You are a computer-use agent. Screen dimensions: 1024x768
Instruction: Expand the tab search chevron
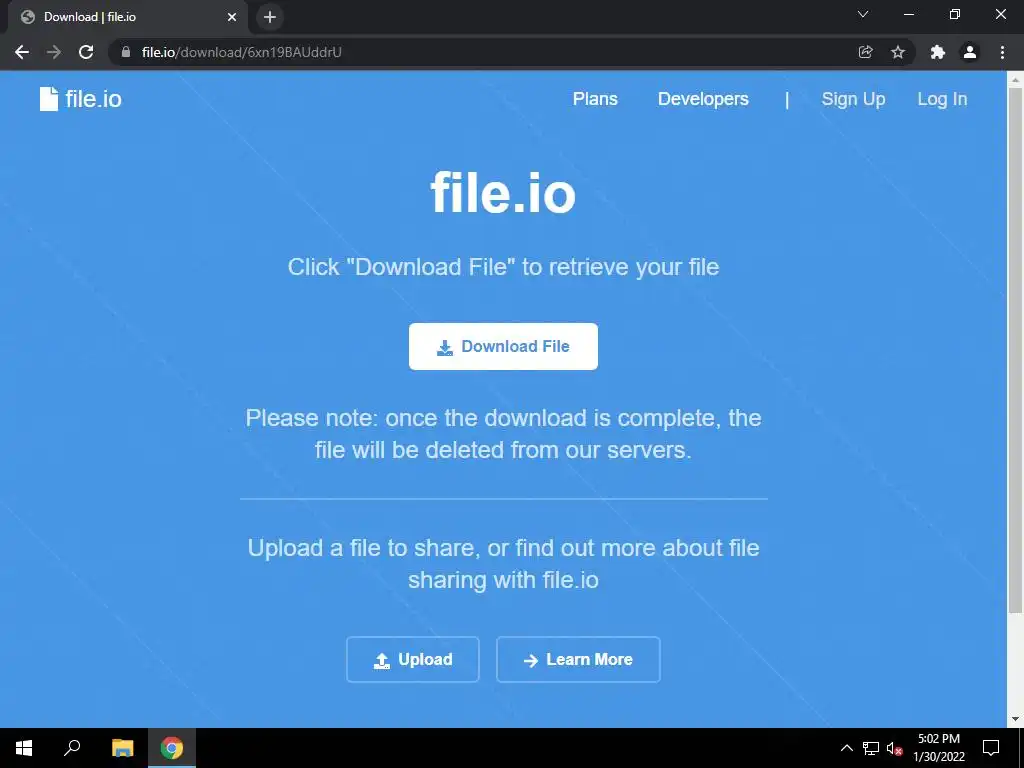click(x=863, y=14)
